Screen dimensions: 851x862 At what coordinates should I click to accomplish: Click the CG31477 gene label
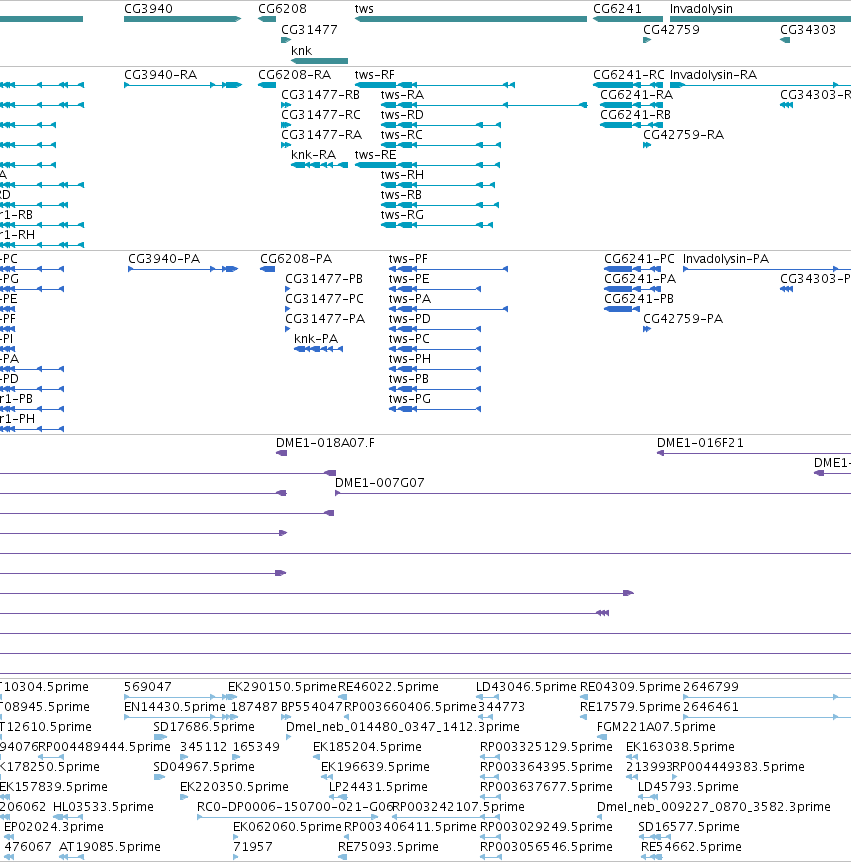309,30
